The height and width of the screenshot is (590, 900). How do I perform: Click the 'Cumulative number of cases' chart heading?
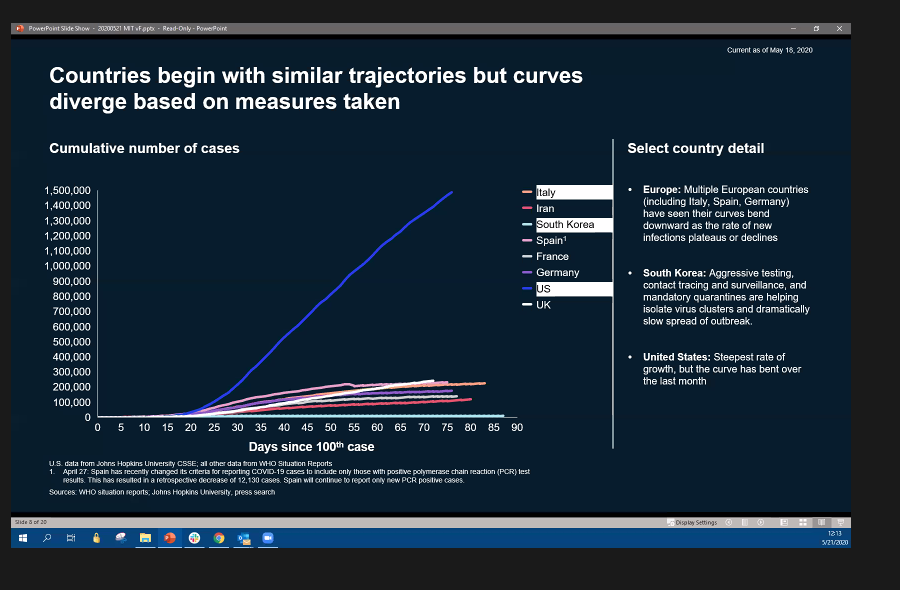144,148
